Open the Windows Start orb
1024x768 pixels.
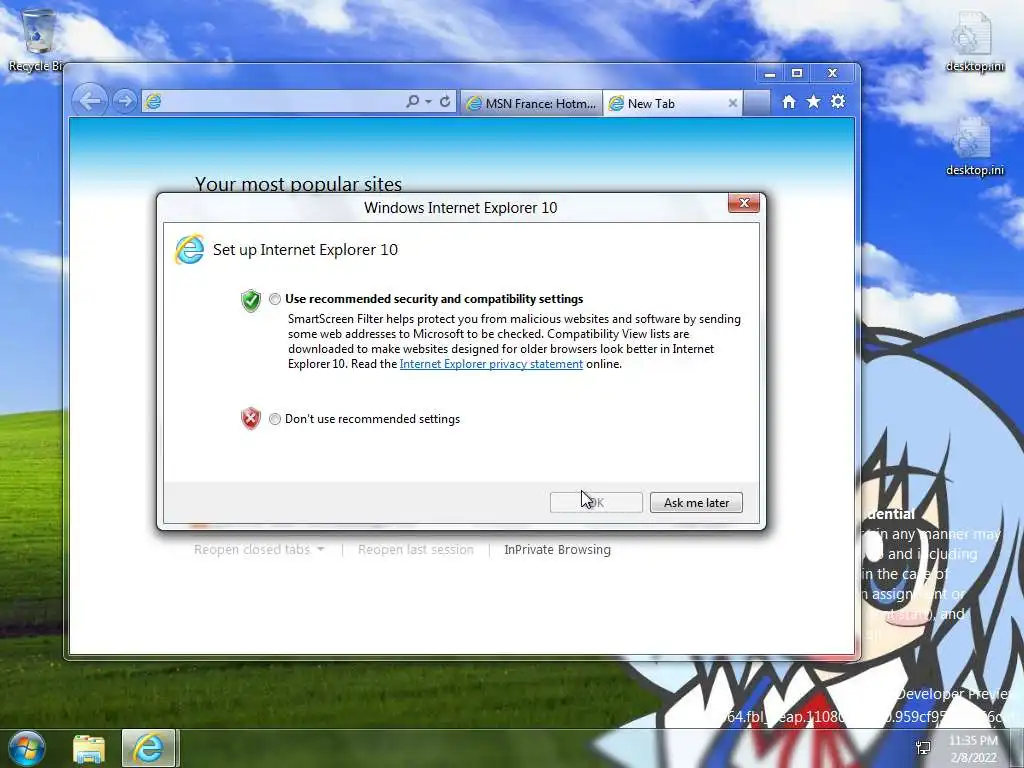tap(26, 748)
